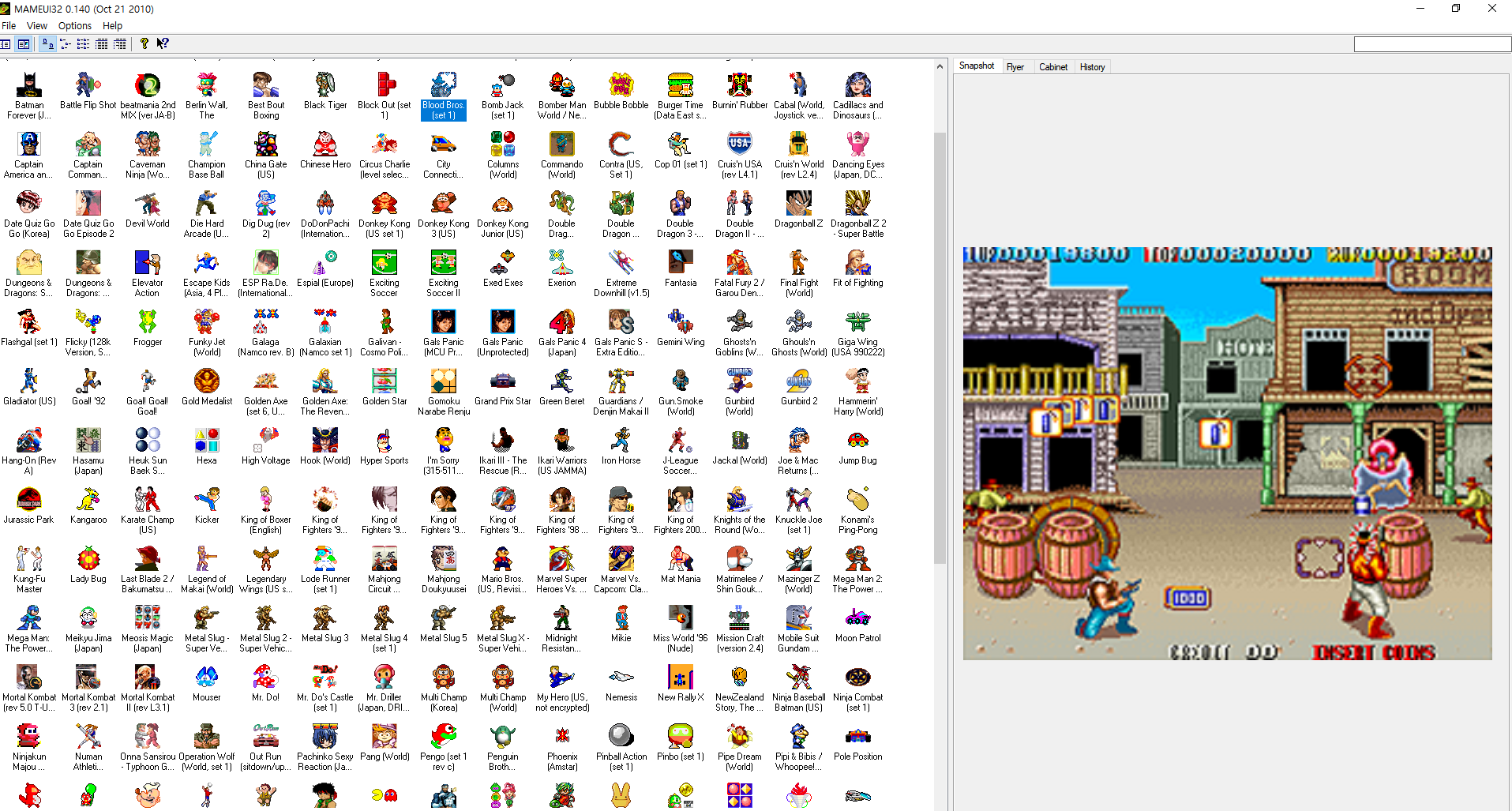Switch to details view mode
This screenshot has width=1512, height=811.
(x=102, y=44)
